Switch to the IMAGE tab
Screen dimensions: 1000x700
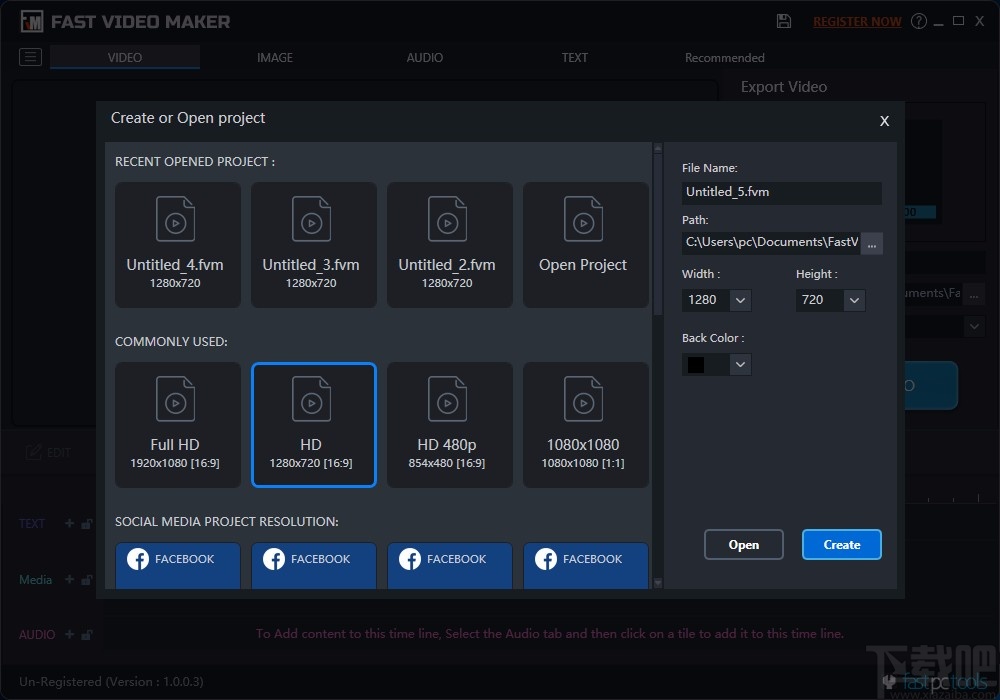click(x=275, y=57)
